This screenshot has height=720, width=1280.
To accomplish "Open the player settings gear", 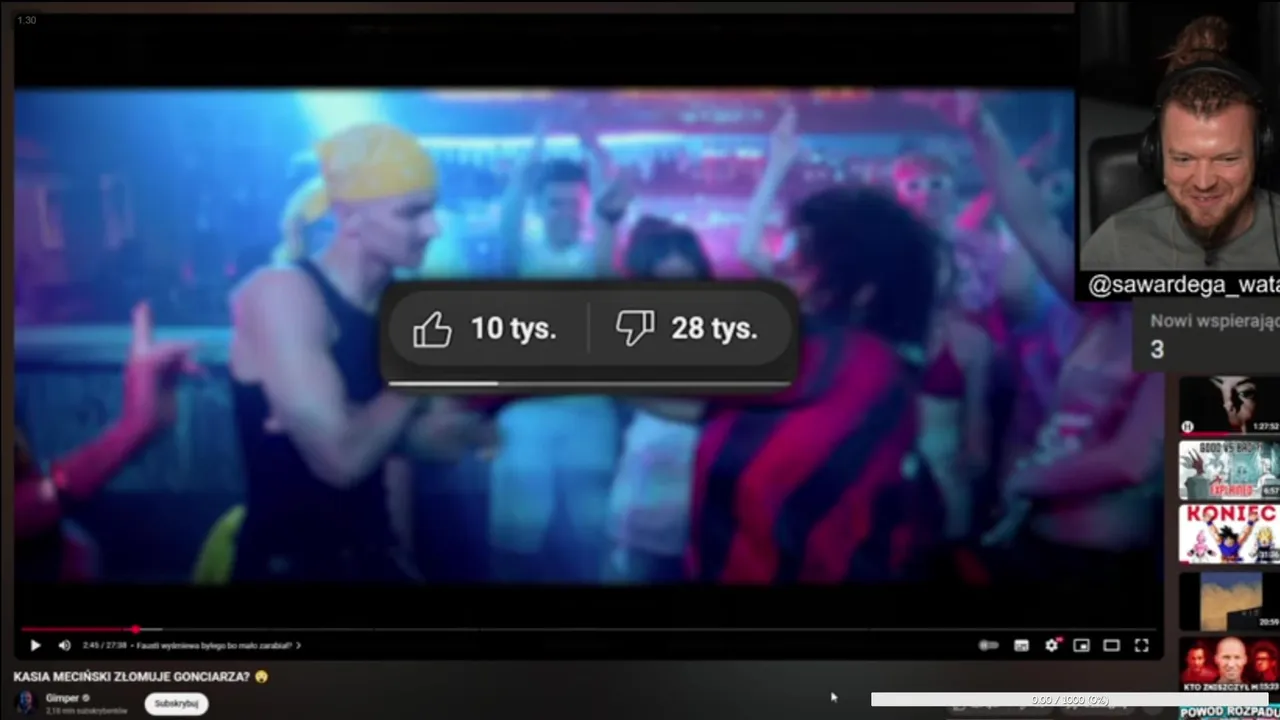I will 1051,646.
